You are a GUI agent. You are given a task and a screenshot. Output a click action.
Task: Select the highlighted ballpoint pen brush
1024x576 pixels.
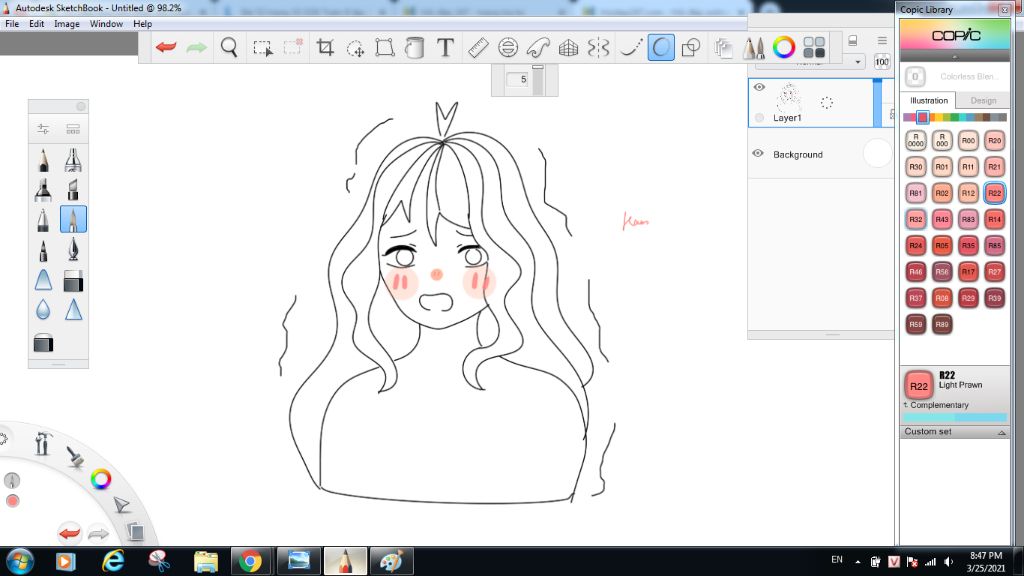click(73, 219)
